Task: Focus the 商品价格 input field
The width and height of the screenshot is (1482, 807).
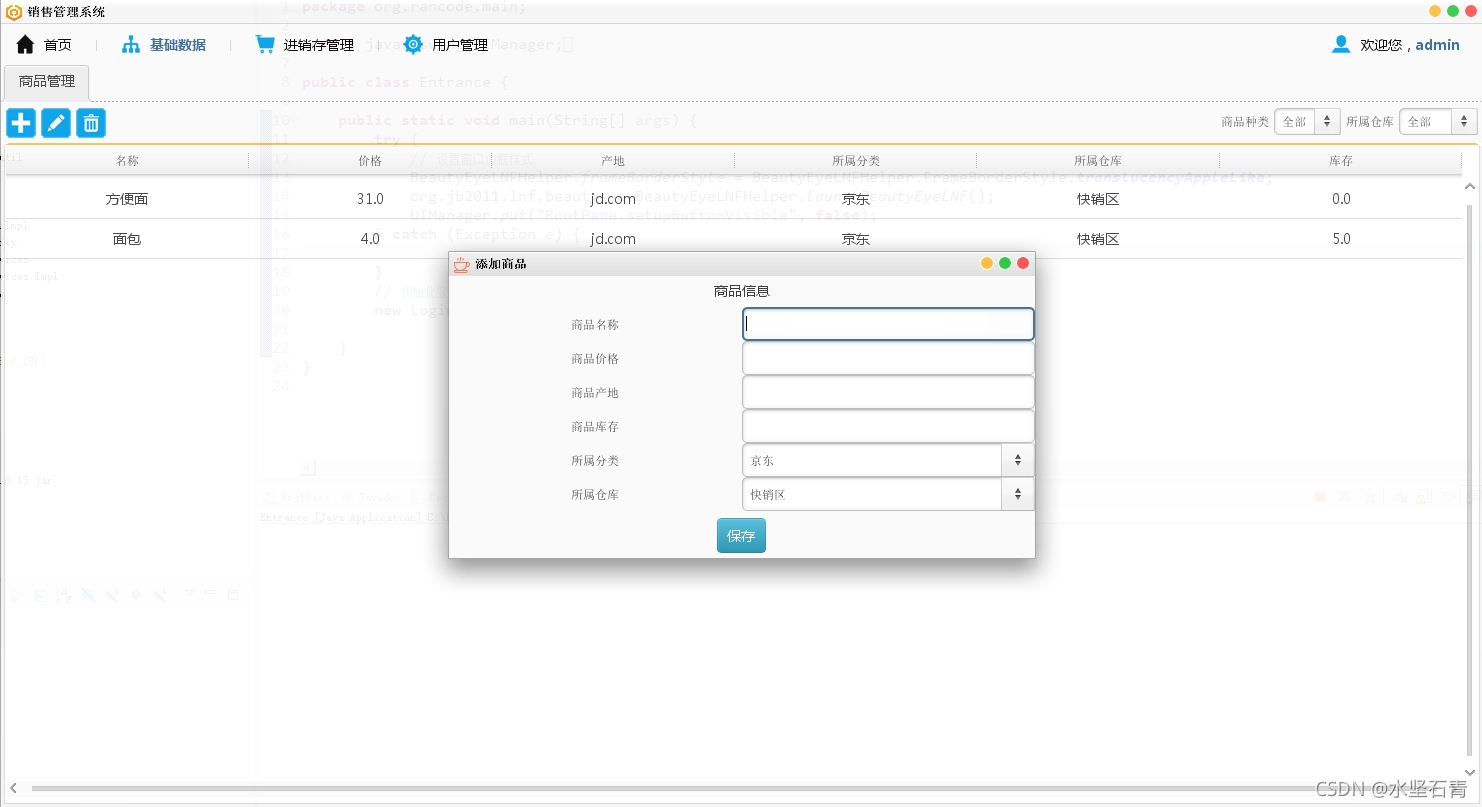Action: 888,358
